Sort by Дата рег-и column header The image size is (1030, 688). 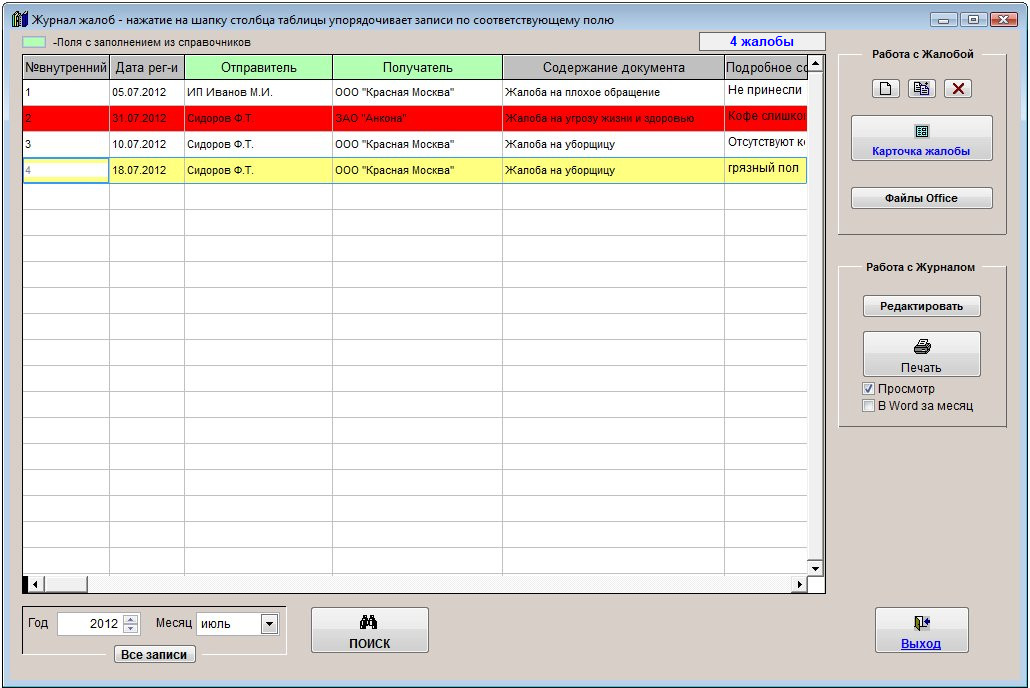[x=146, y=68]
